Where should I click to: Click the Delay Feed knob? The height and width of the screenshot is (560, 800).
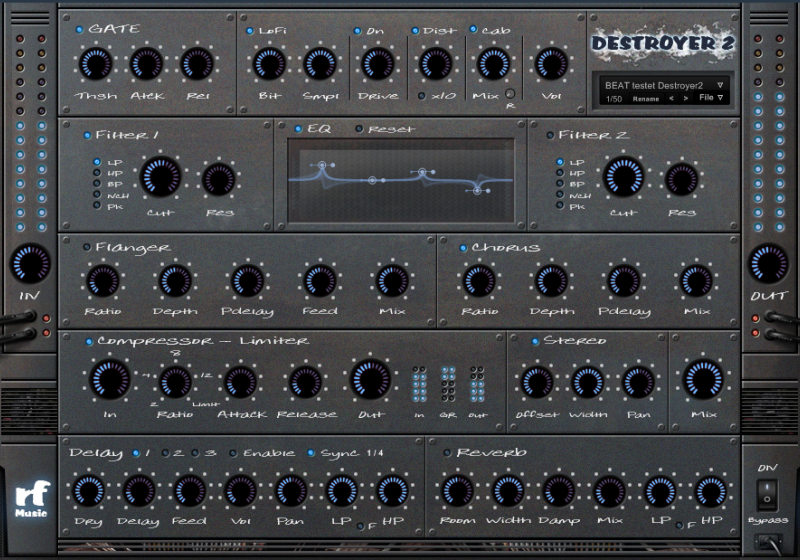[x=190, y=491]
